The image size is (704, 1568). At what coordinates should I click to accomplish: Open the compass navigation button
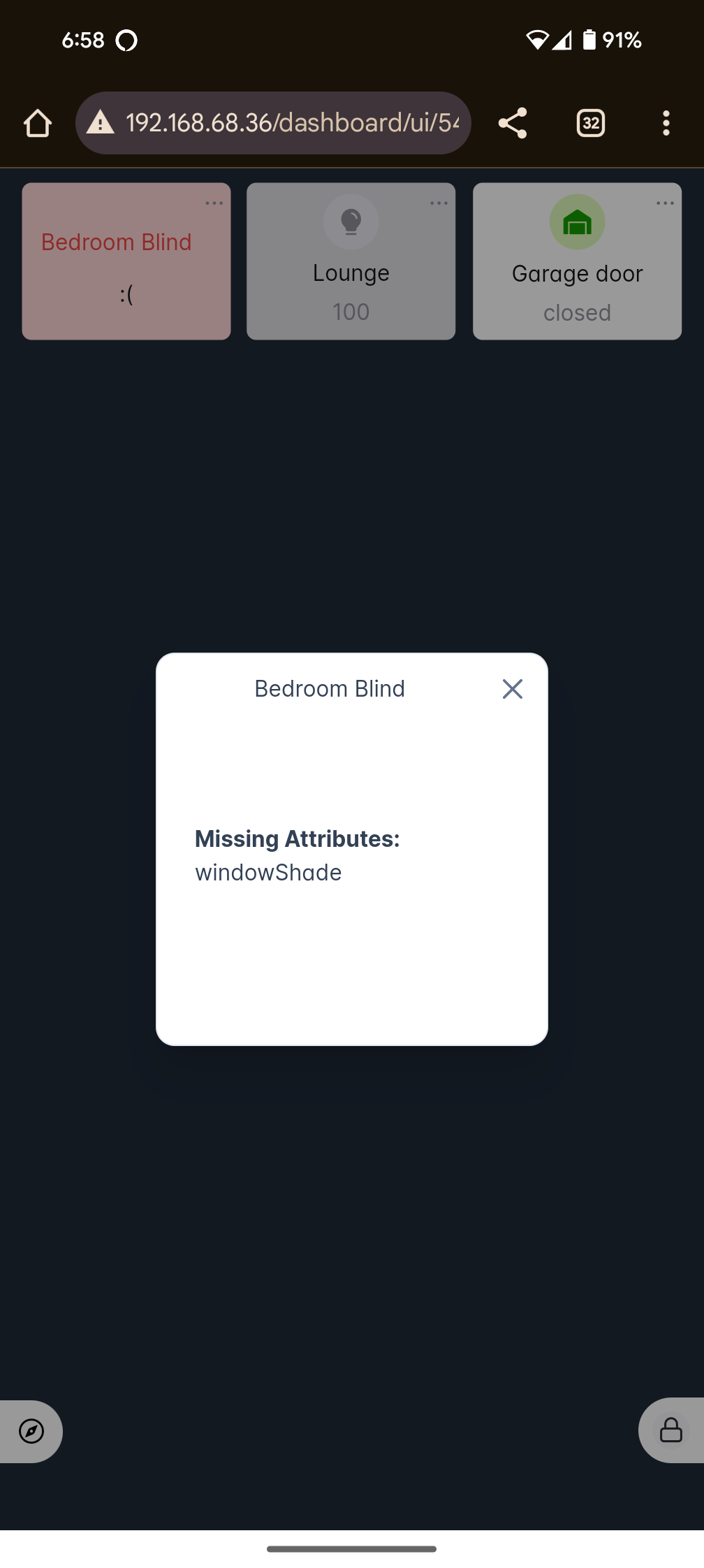pyautogui.click(x=31, y=1431)
